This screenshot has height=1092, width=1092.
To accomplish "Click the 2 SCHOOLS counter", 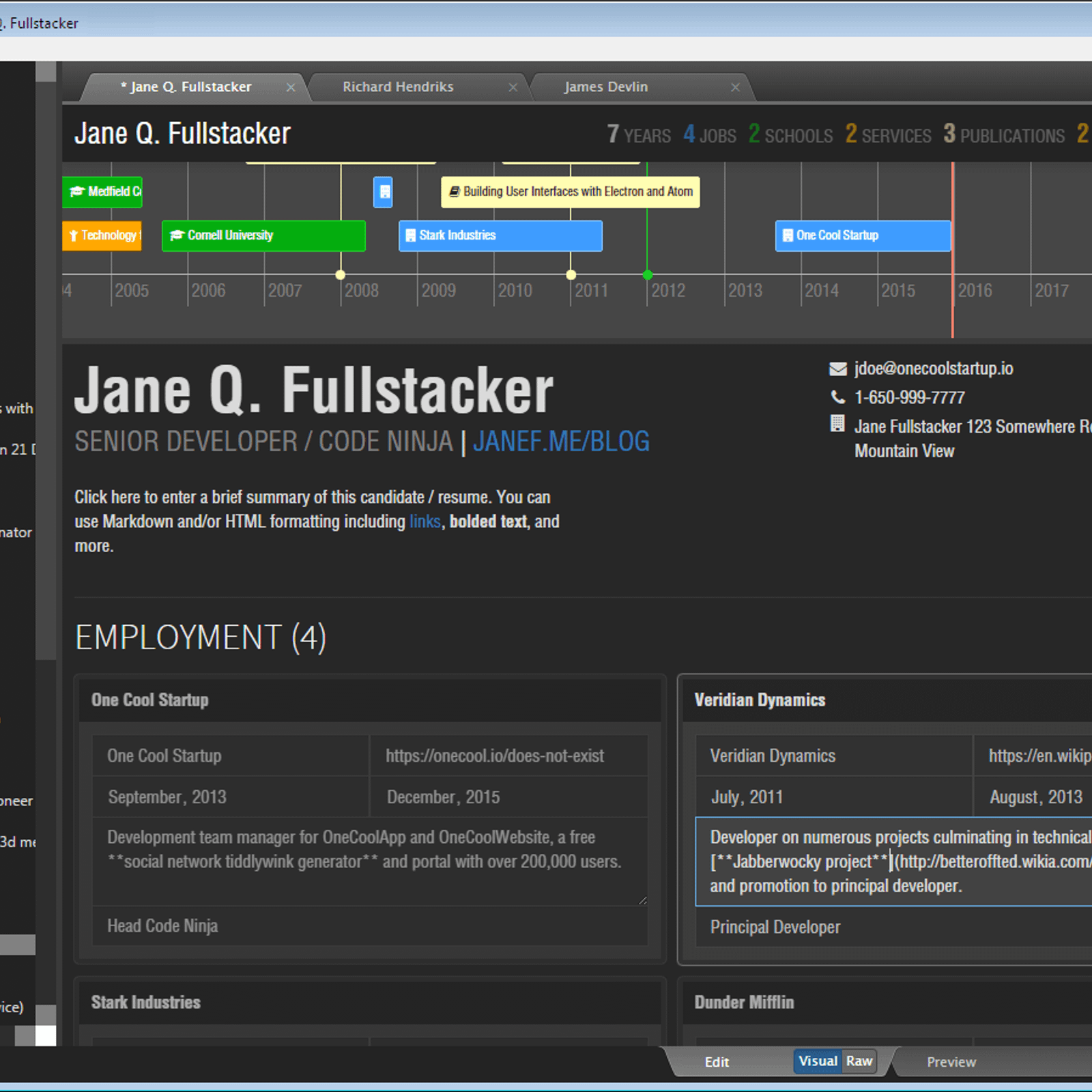I will pyautogui.click(x=790, y=134).
